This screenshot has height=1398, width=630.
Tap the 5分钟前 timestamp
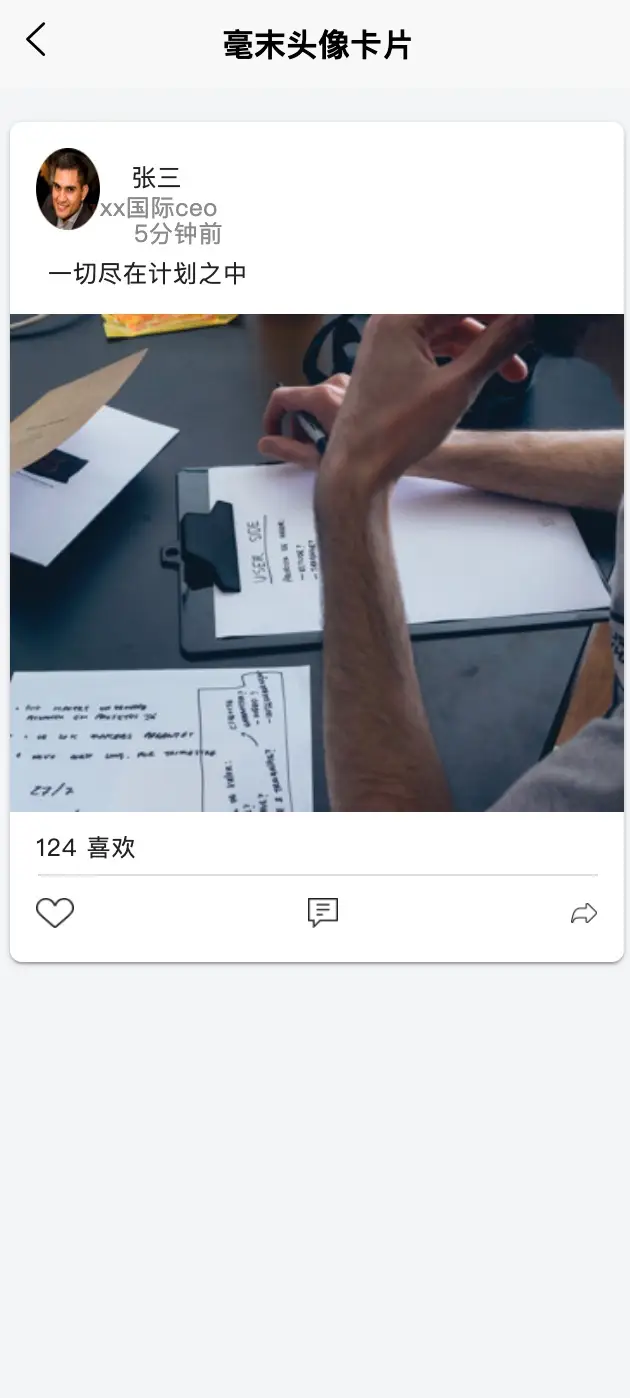177,234
